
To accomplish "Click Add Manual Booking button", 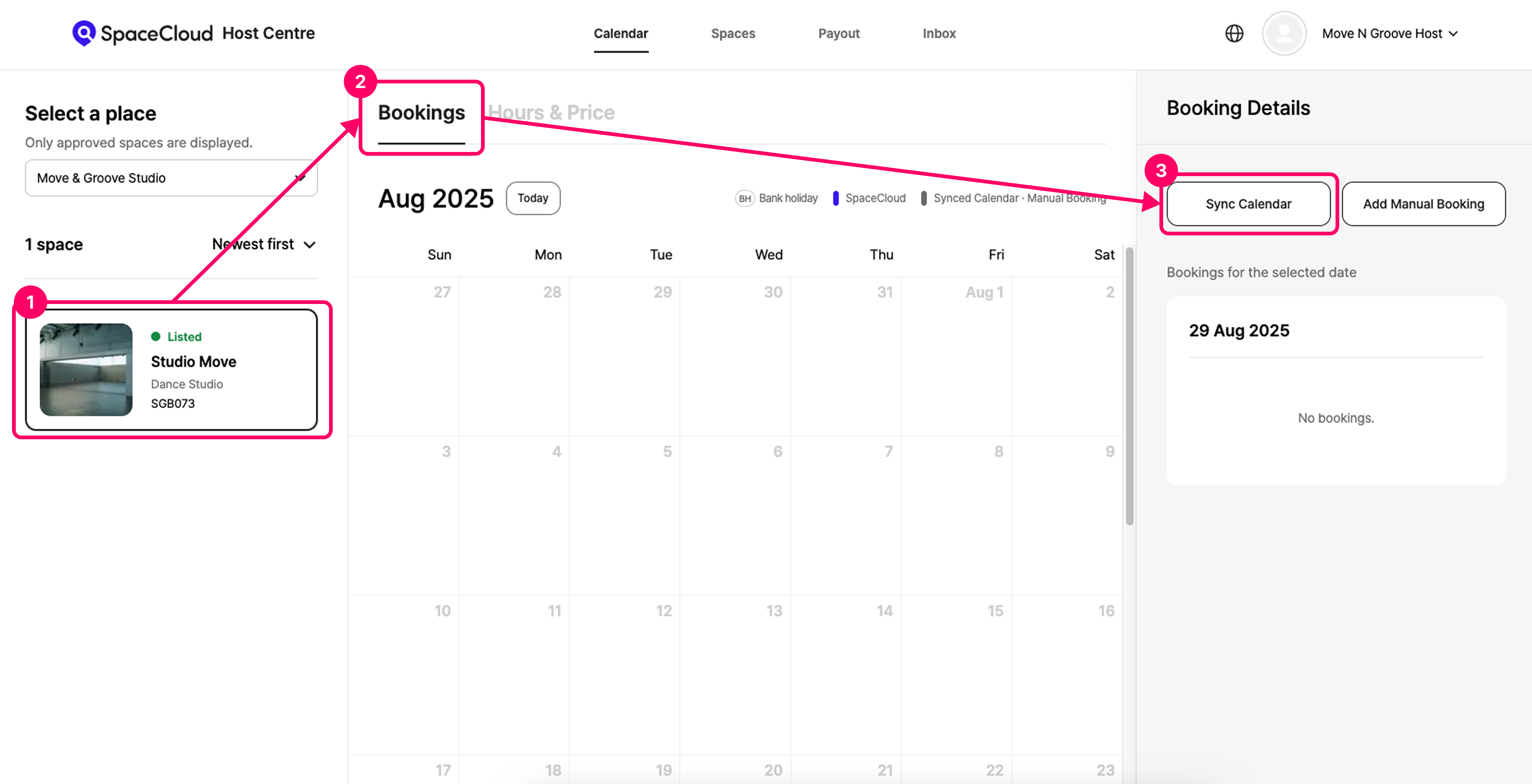I will (x=1423, y=204).
